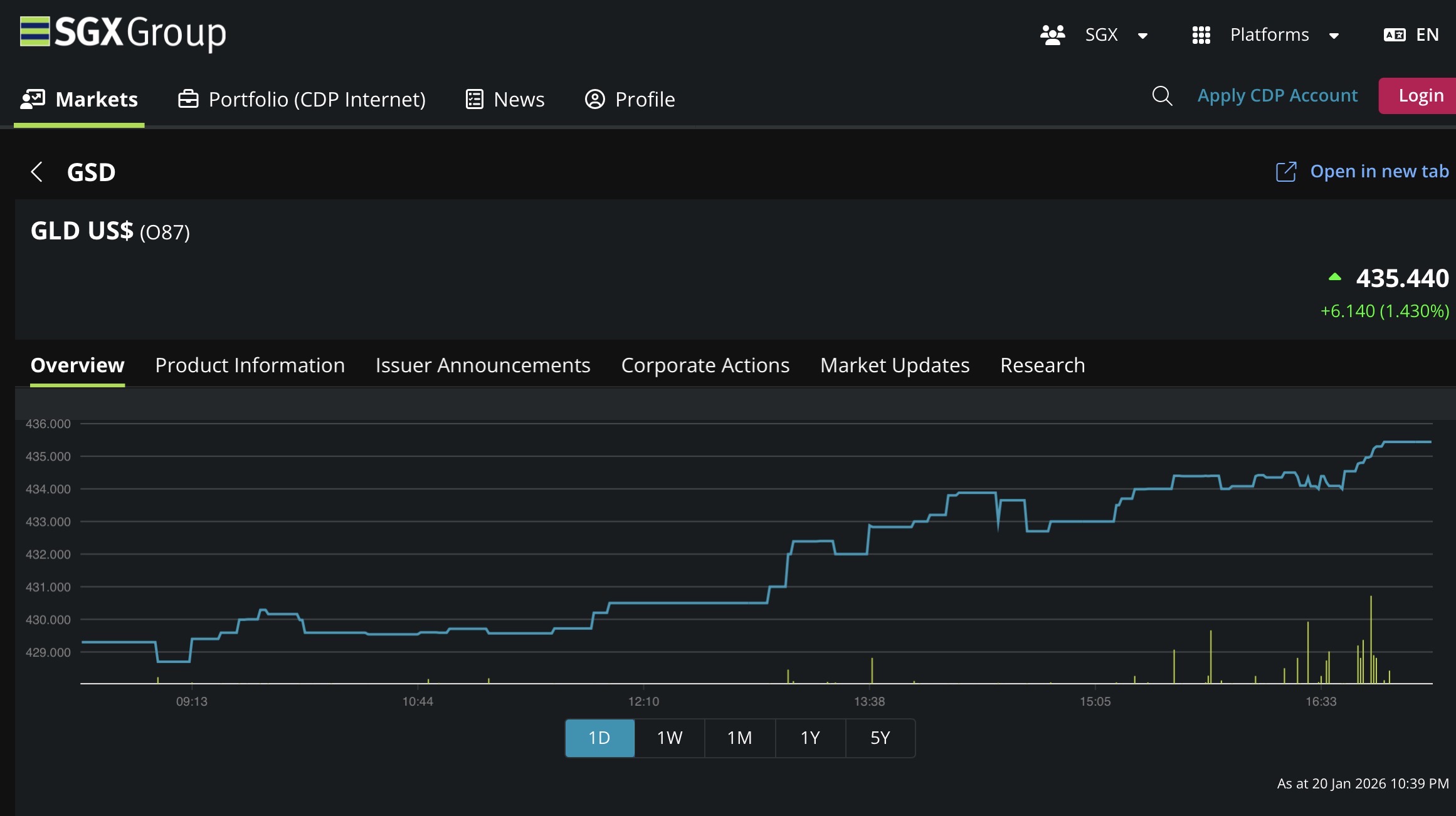Select the 5Y chart range
The image size is (1456, 816).
[880, 738]
